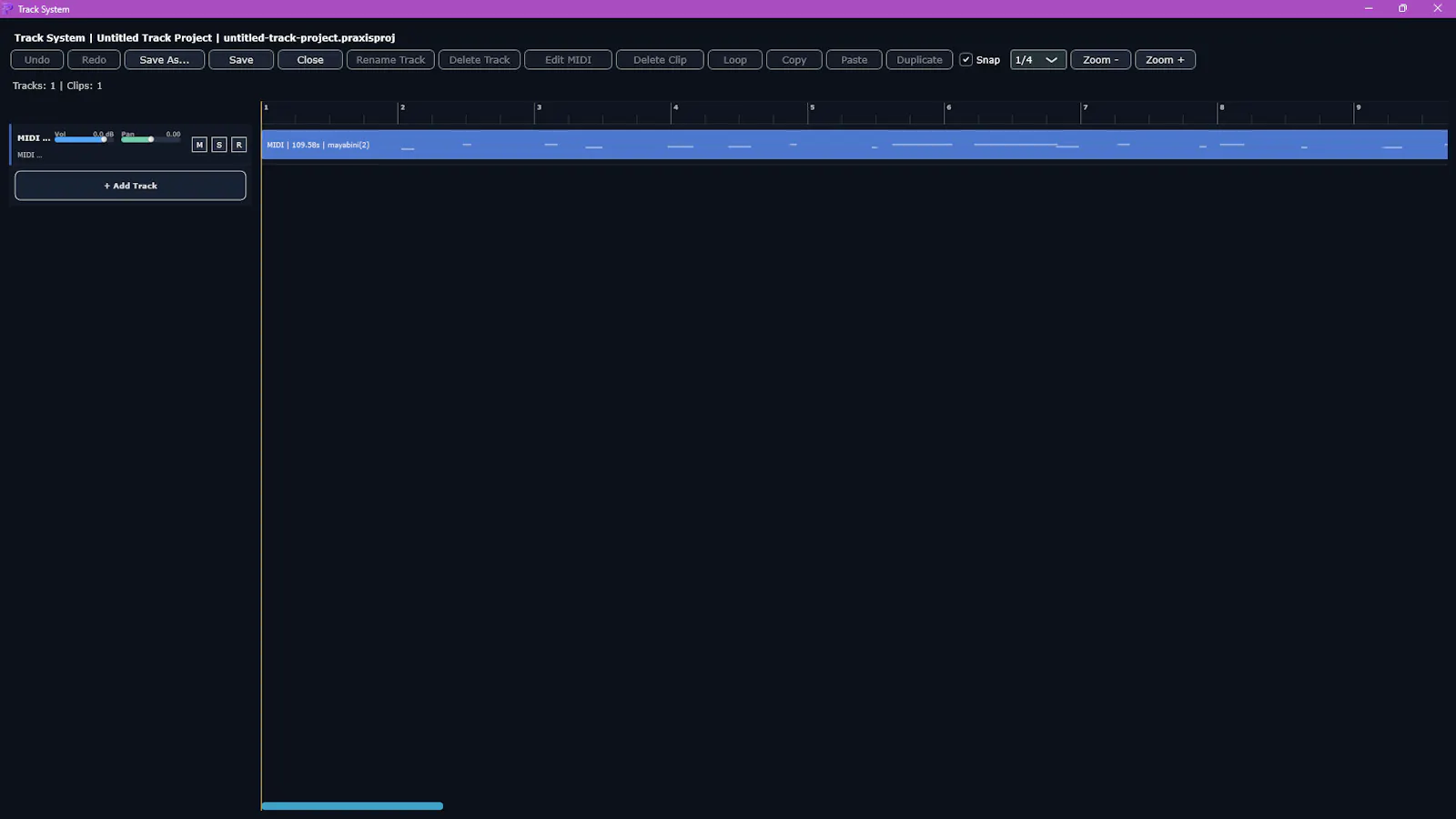Open Save As... dialog

(x=165, y=60)
